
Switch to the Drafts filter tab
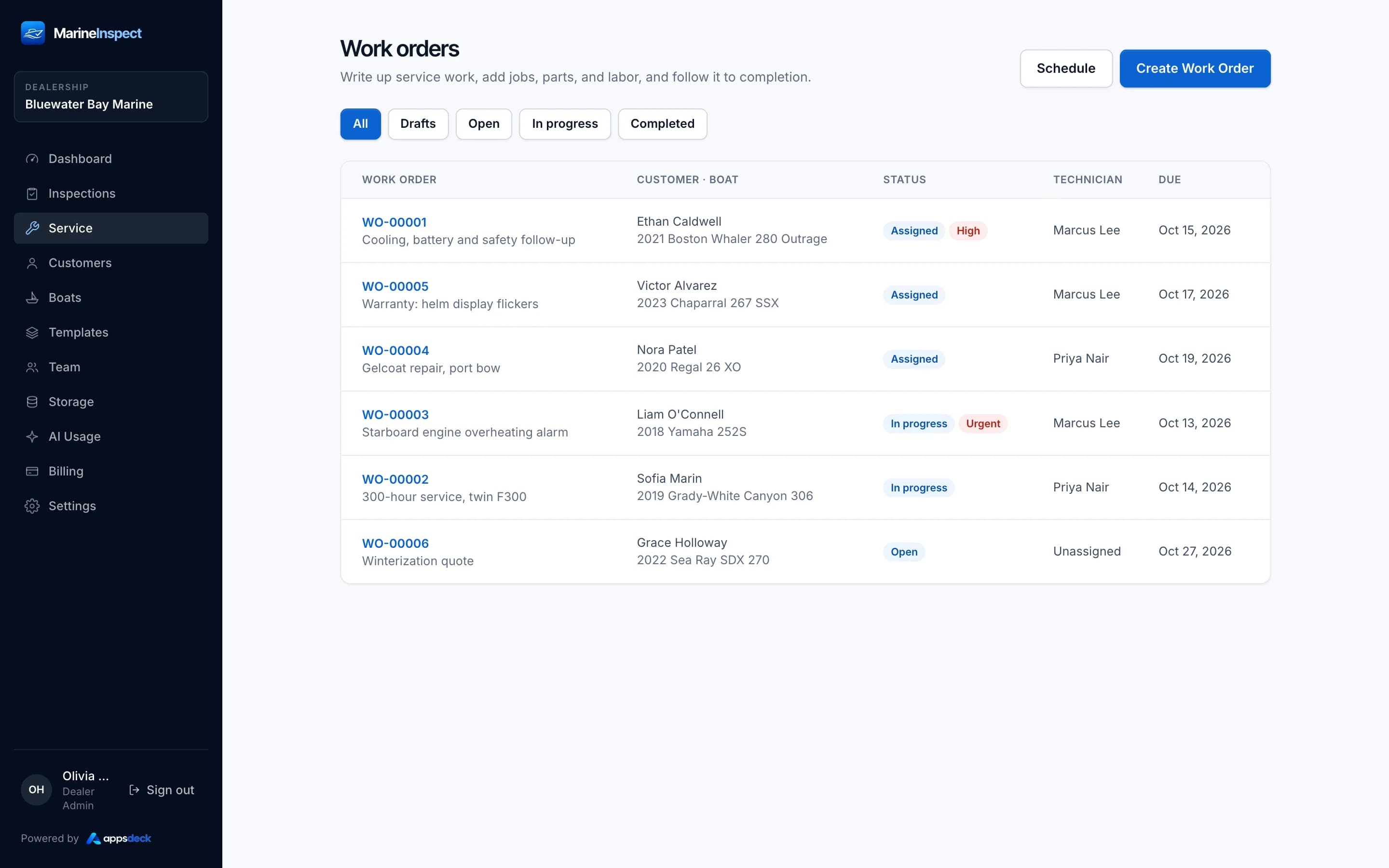click(x=418, y=124)
